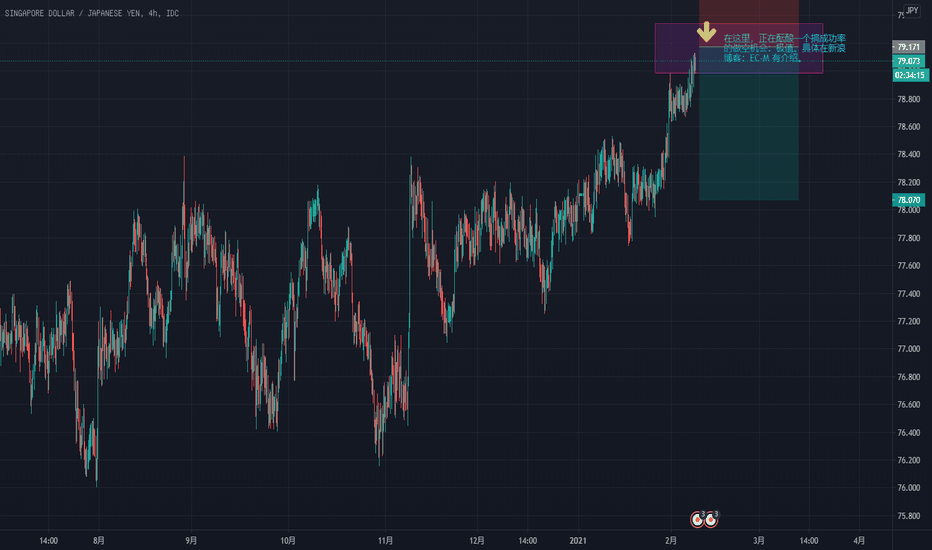
Task: Click the 8月 time axis label
Action: coord(99,540)
